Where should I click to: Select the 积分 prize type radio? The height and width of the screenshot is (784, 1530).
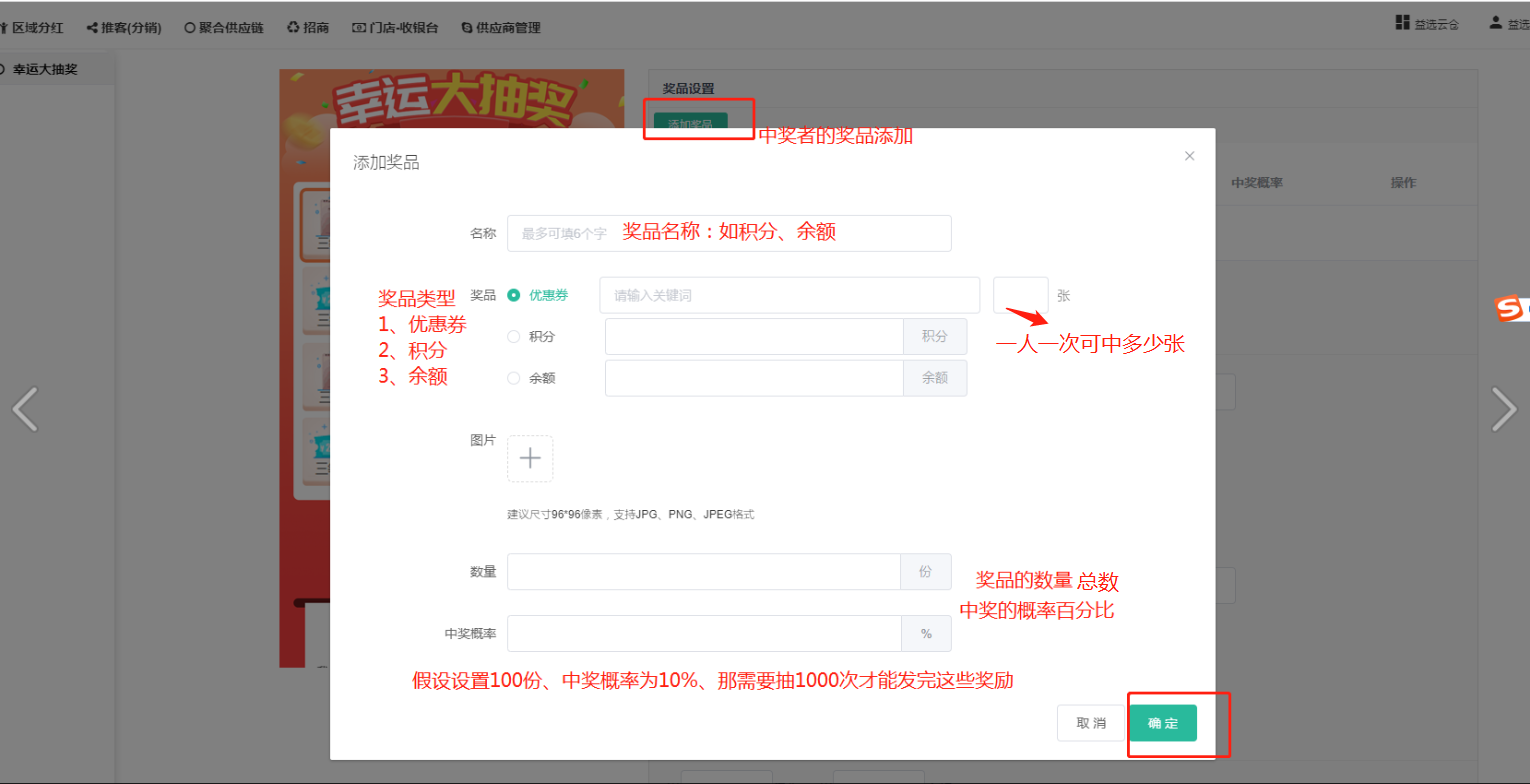[x=514, y=337]
